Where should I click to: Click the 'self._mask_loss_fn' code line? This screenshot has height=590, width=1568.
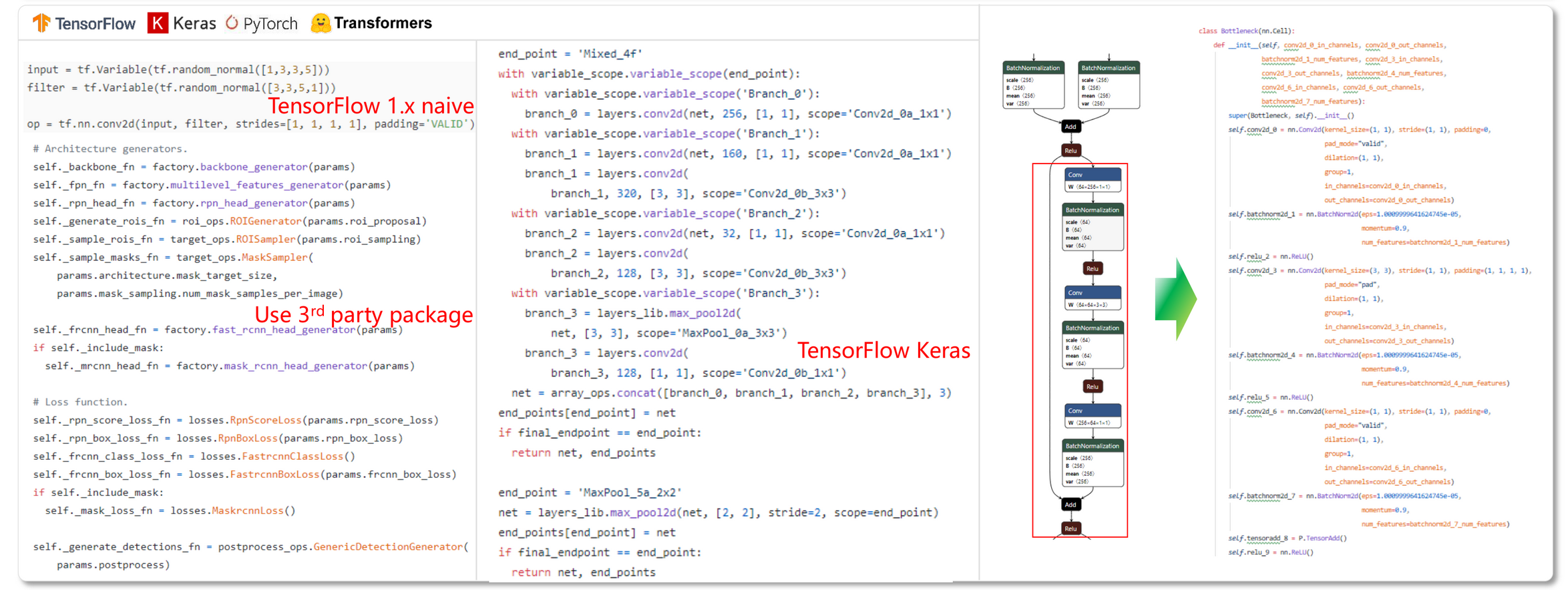[x=170, y=511]
